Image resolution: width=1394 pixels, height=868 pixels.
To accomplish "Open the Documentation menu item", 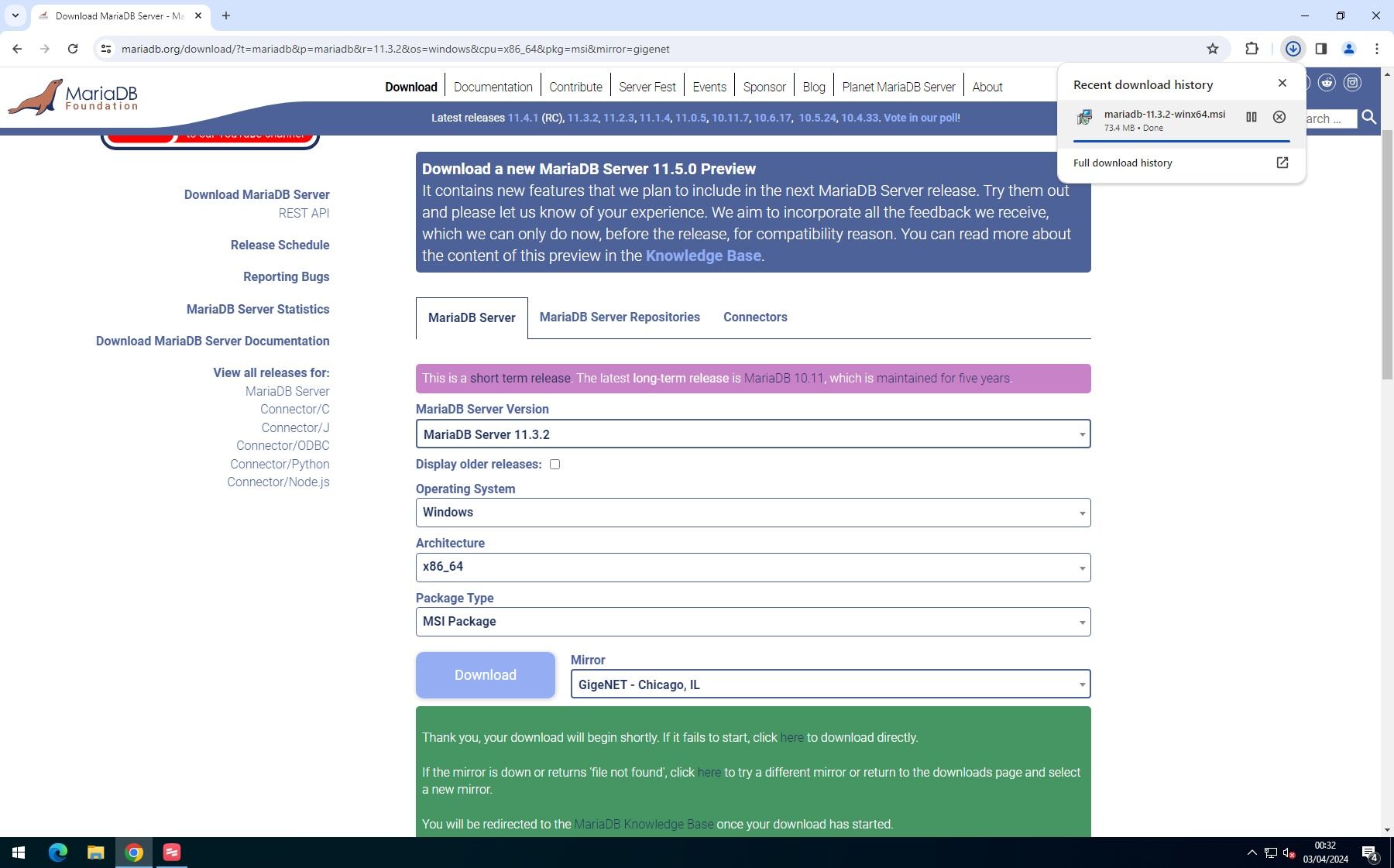I will point(493,87).
